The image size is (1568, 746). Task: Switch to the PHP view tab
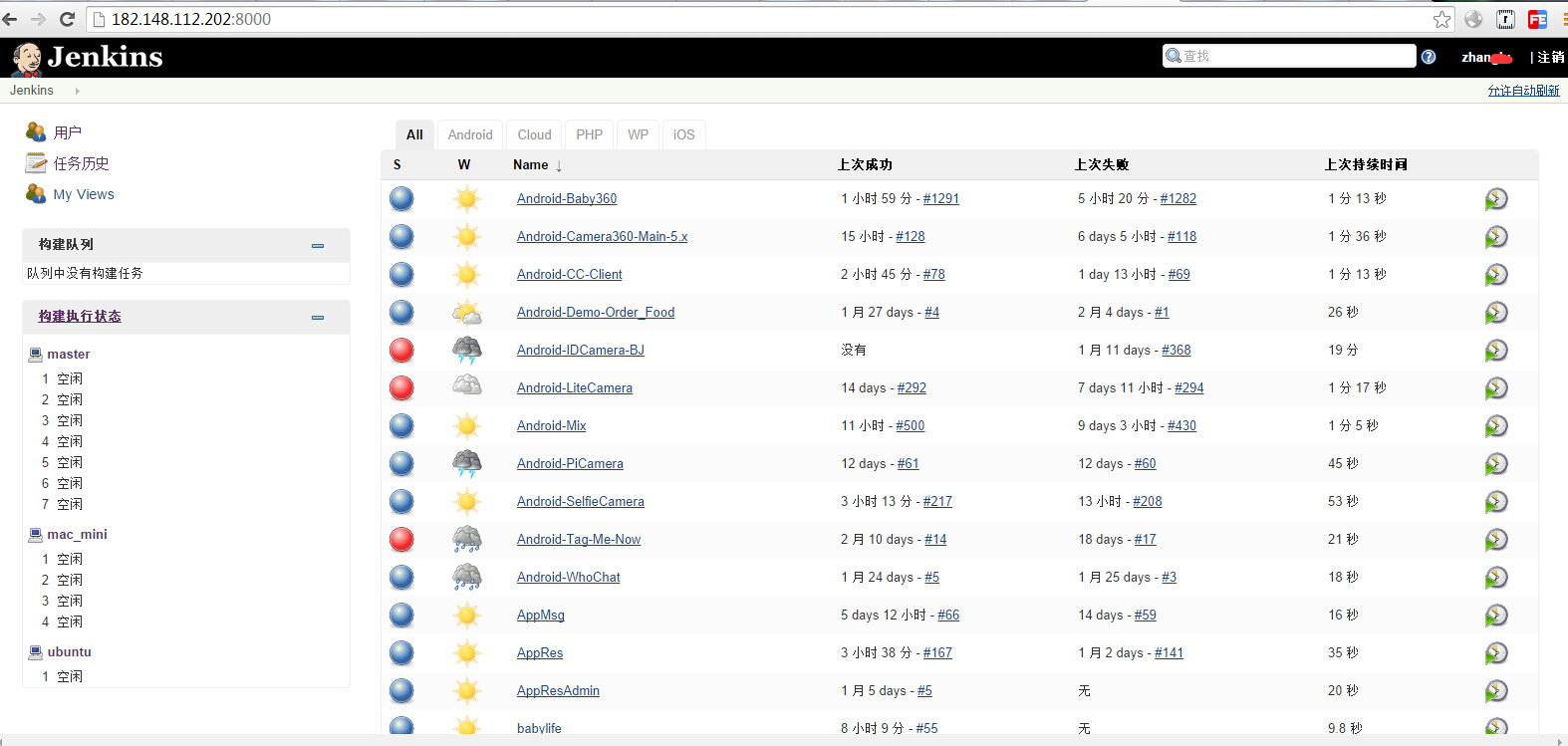coord(589,134)
